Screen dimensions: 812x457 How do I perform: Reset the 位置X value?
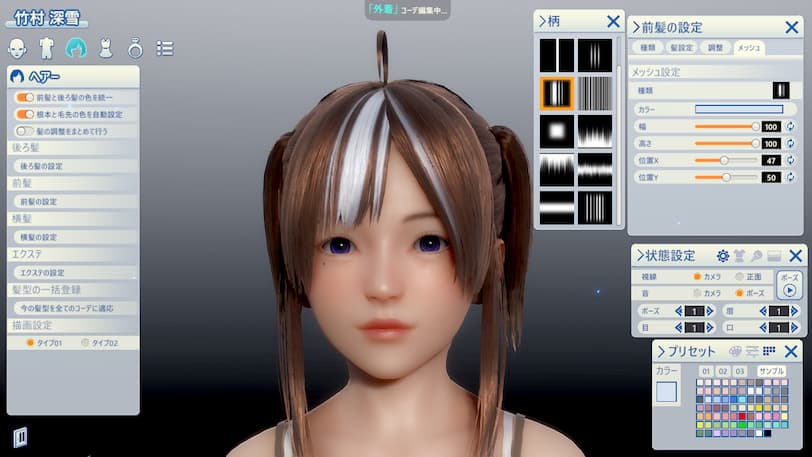tap(790, 161)
